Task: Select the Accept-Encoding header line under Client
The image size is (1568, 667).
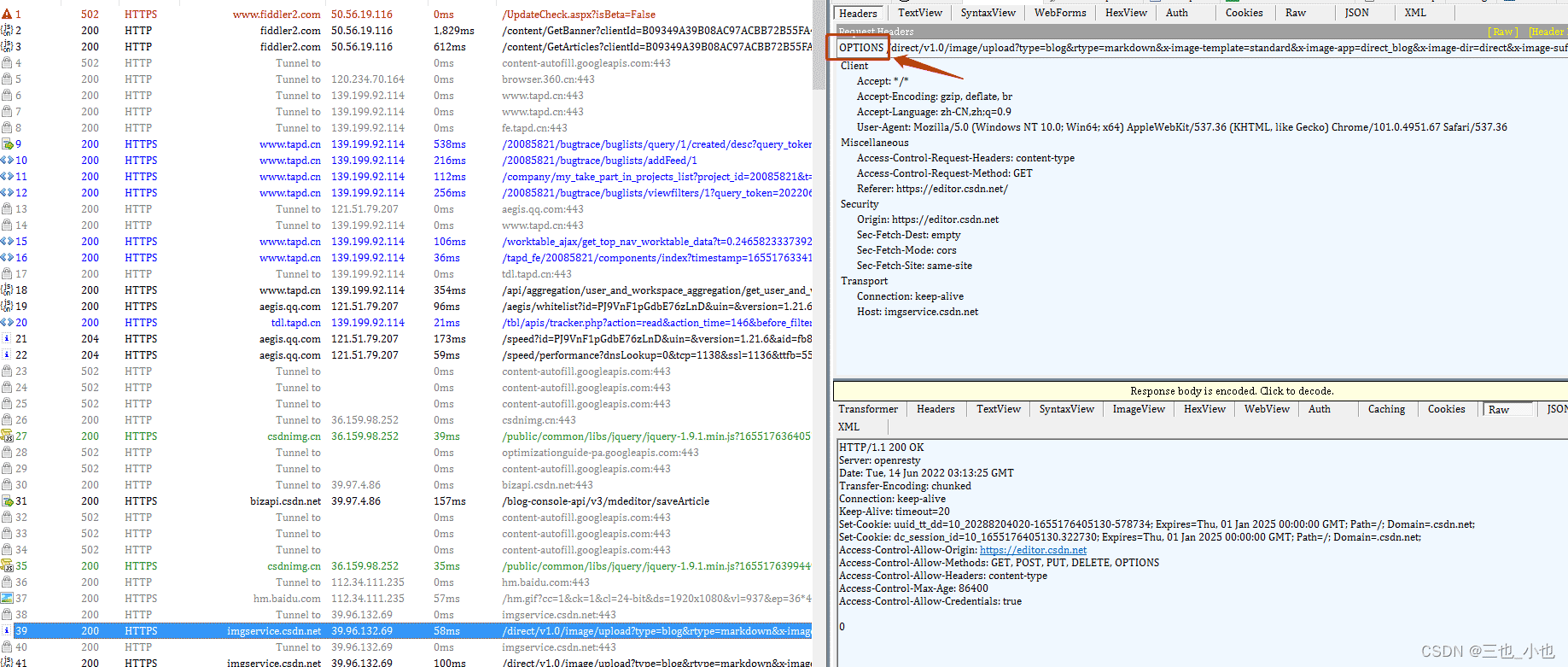Action: (x=934, y=97)
